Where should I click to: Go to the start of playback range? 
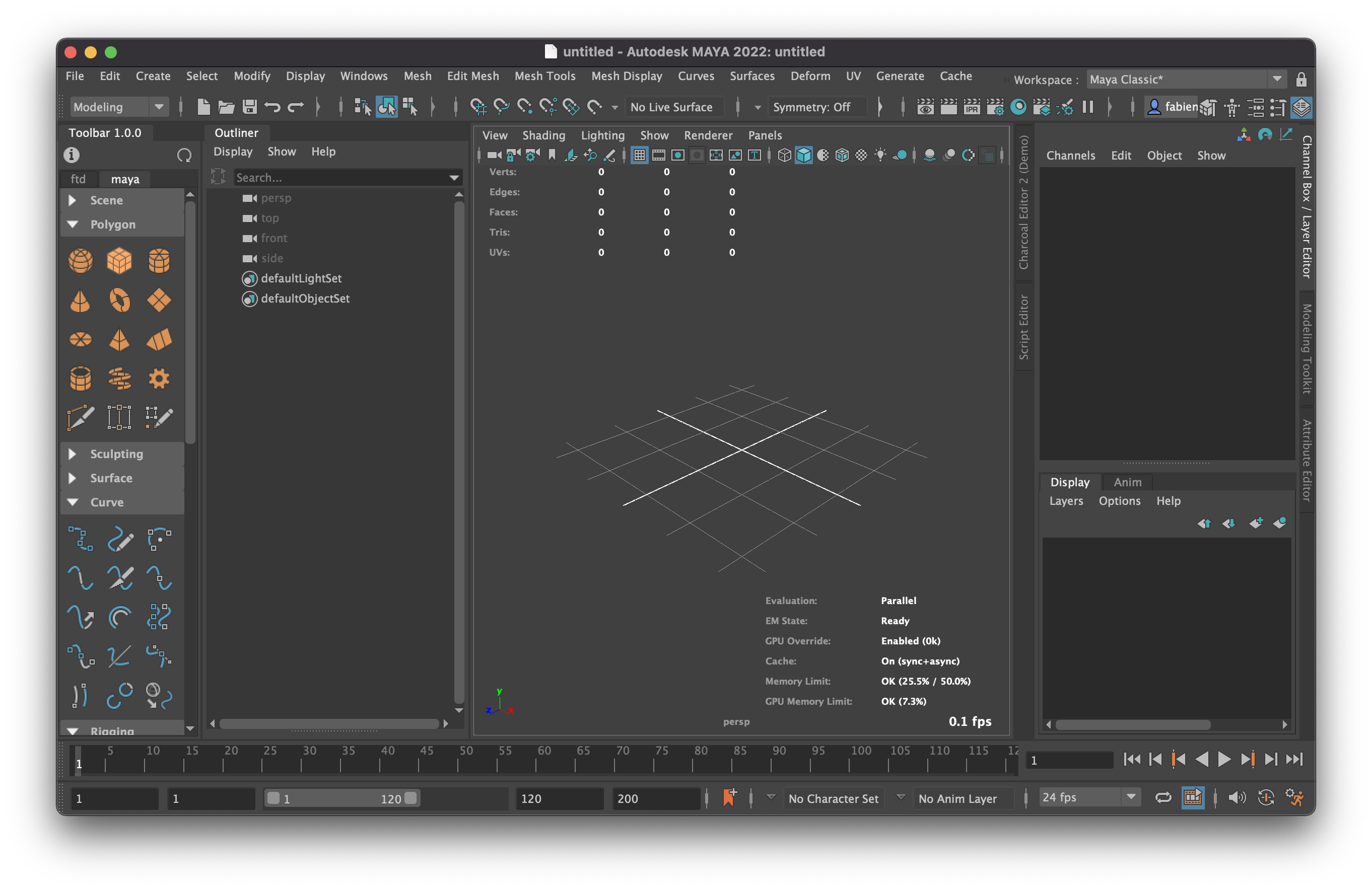(1132, 760)
